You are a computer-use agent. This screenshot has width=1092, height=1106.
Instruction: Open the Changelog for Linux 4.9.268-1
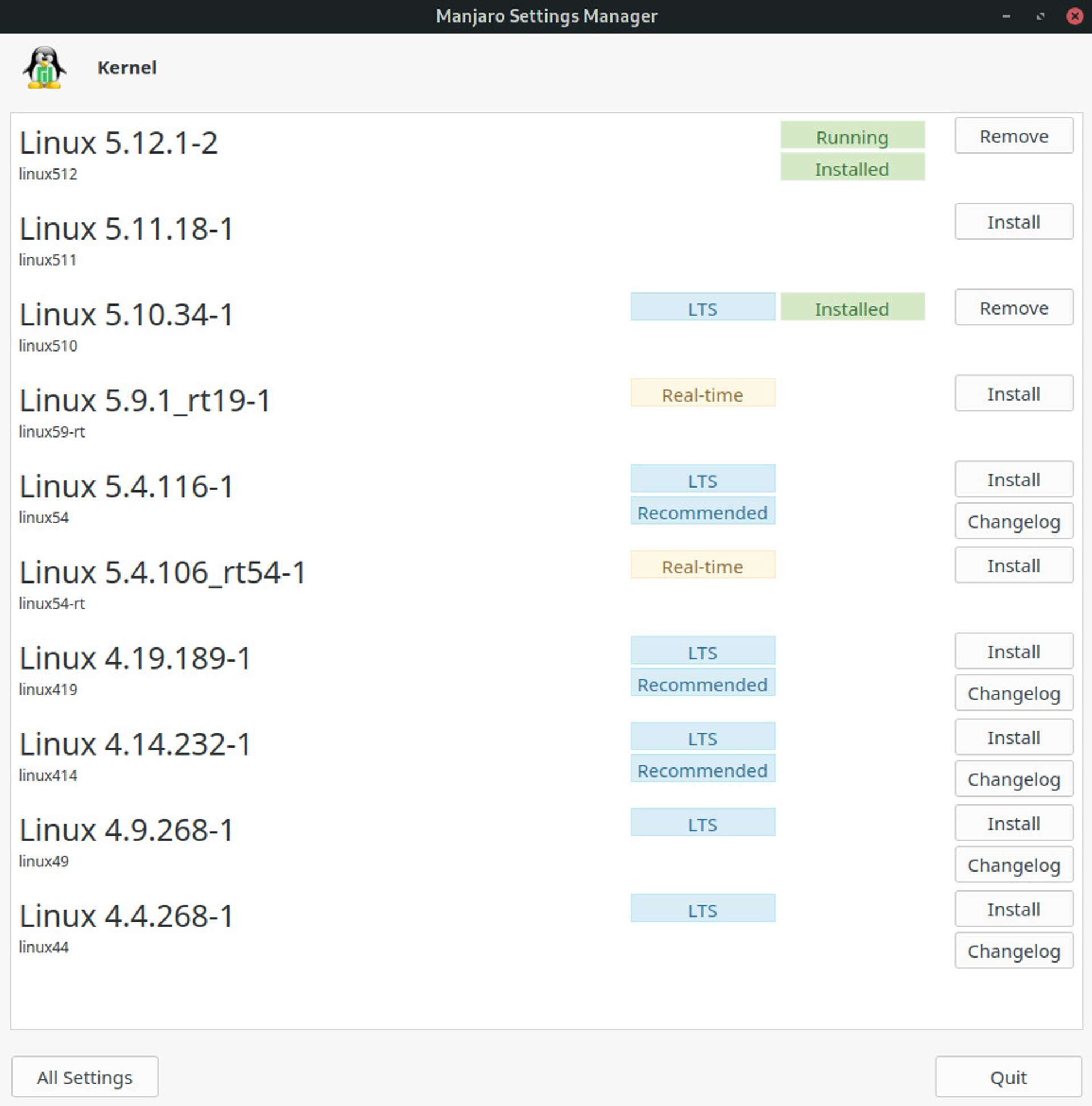1014,864
